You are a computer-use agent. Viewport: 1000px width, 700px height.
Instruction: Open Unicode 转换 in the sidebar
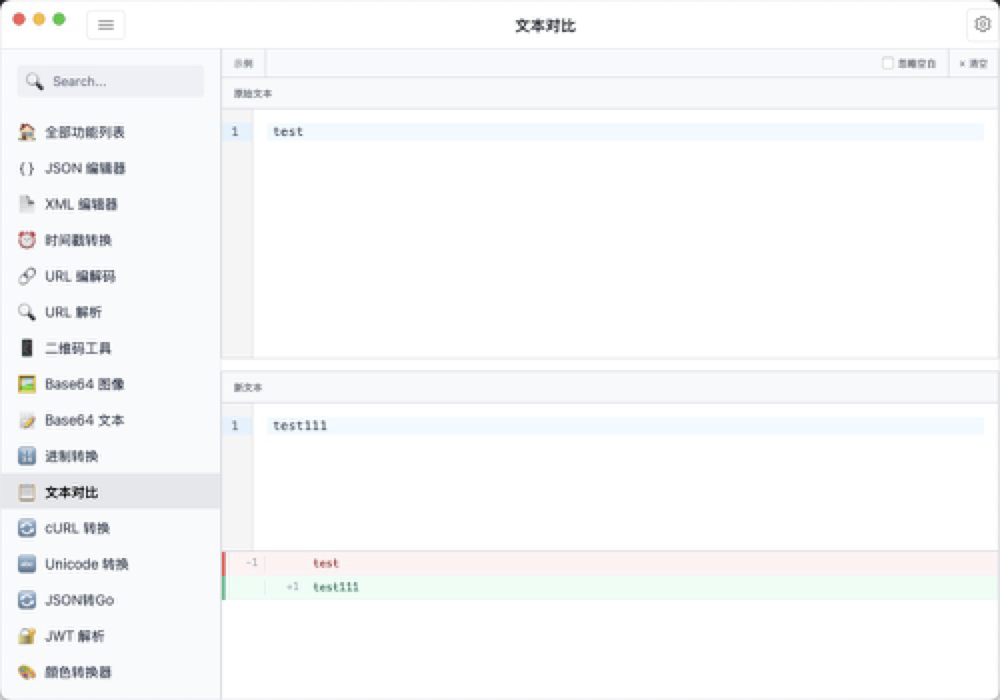pyautogui.click(x=87, y=564)
